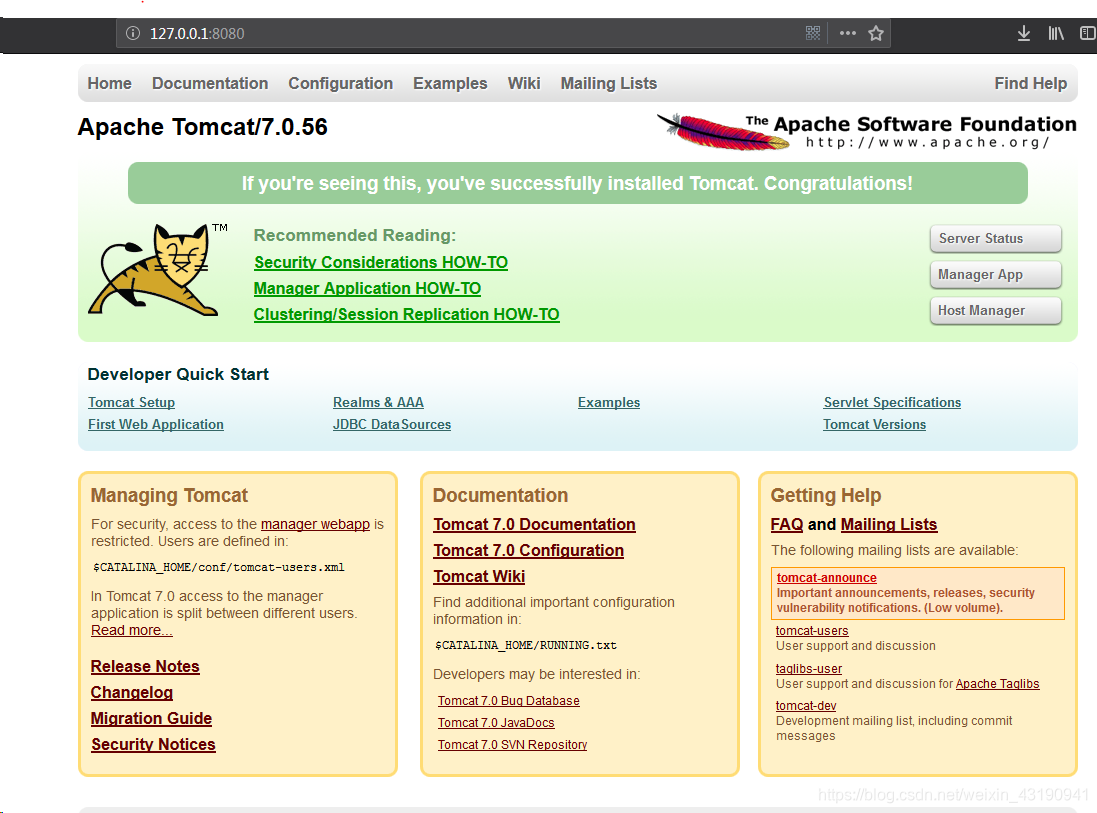Click the Apache Tomcat/7.0.56 heading
Viewport: 1097px width, 813px height.
202,127
